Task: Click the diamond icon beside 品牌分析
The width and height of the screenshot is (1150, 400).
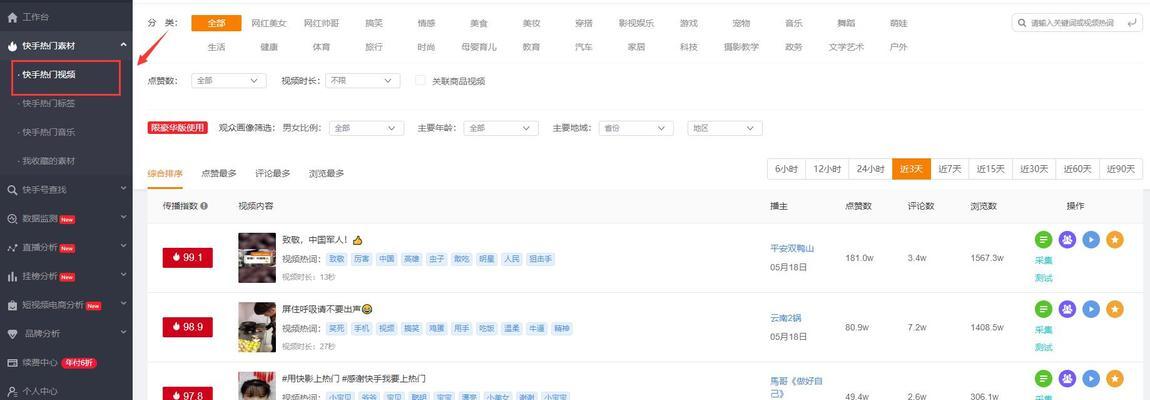Action: 12,334
